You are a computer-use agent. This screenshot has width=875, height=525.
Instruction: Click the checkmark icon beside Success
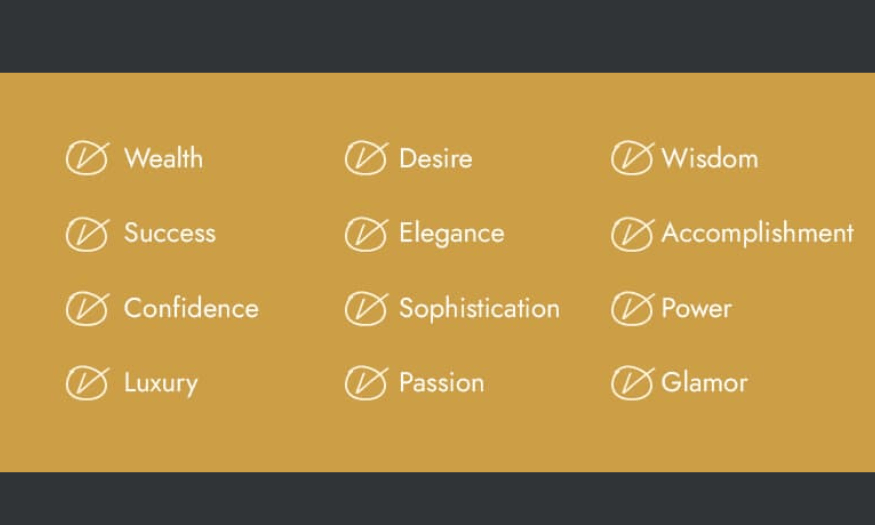[88, 234]
